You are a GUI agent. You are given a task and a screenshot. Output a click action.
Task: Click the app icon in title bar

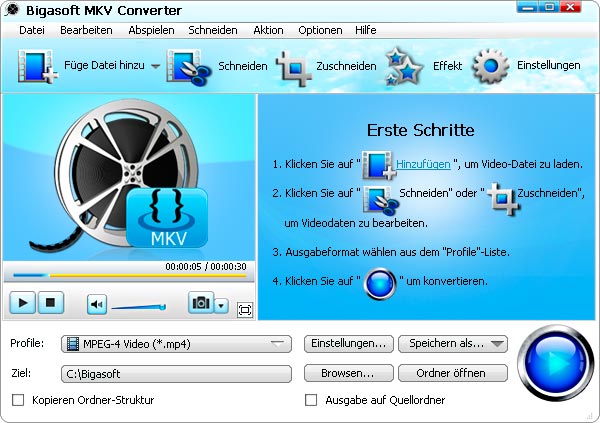coord(12,9)
